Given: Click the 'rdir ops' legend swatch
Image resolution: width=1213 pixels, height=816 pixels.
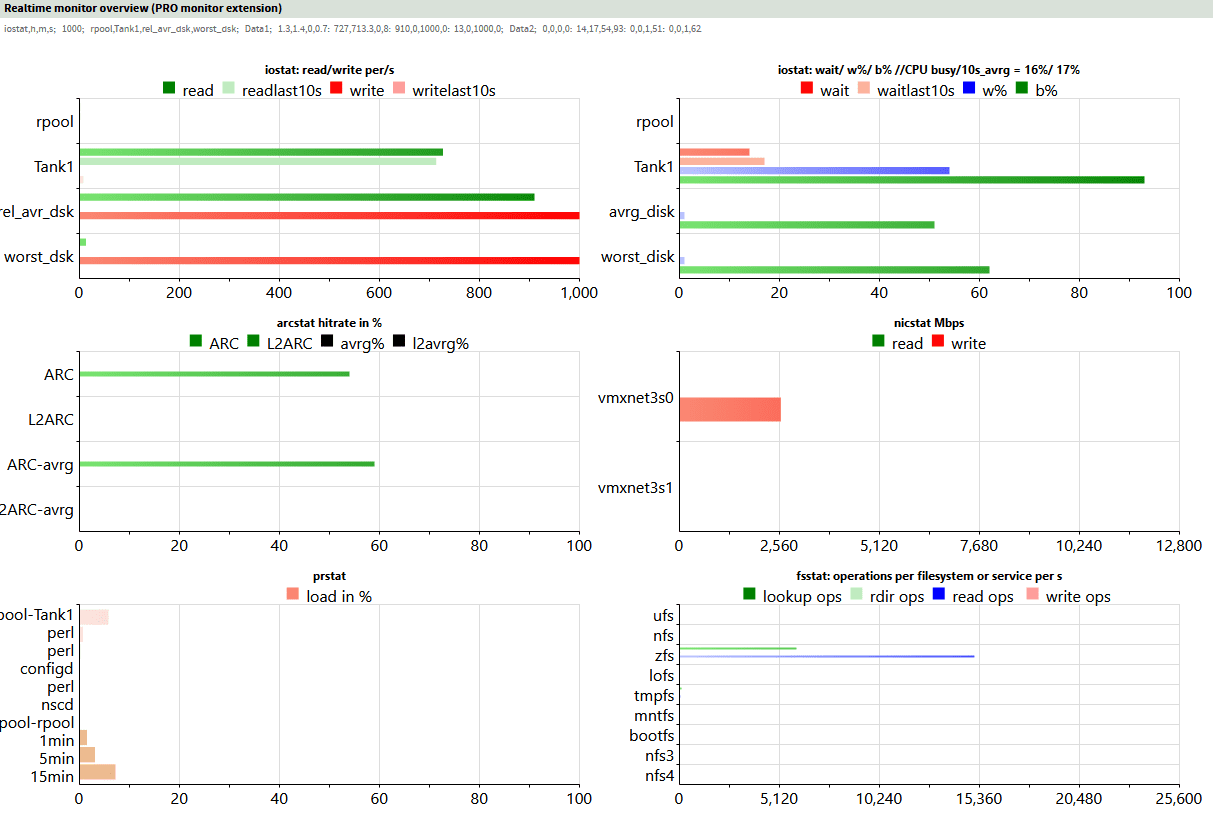Looking at the screenshot, I should tap(856, 595).
